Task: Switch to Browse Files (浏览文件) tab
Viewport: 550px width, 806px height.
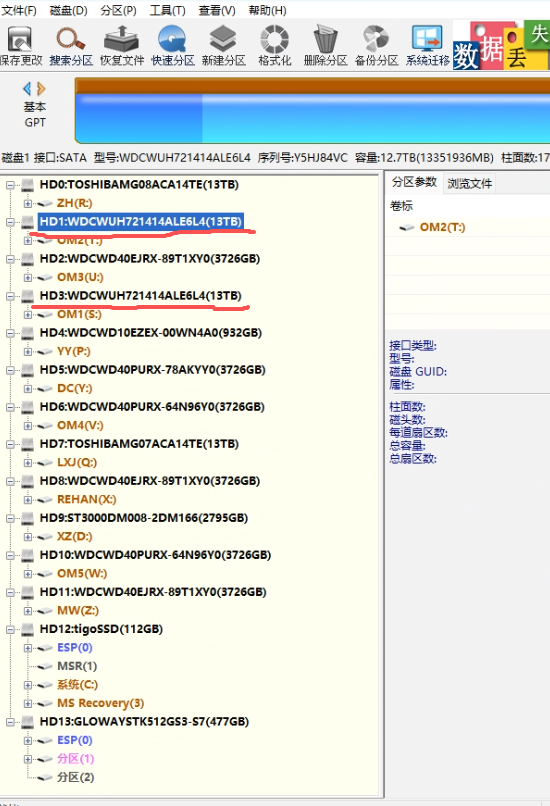Action: click(469, 183)
